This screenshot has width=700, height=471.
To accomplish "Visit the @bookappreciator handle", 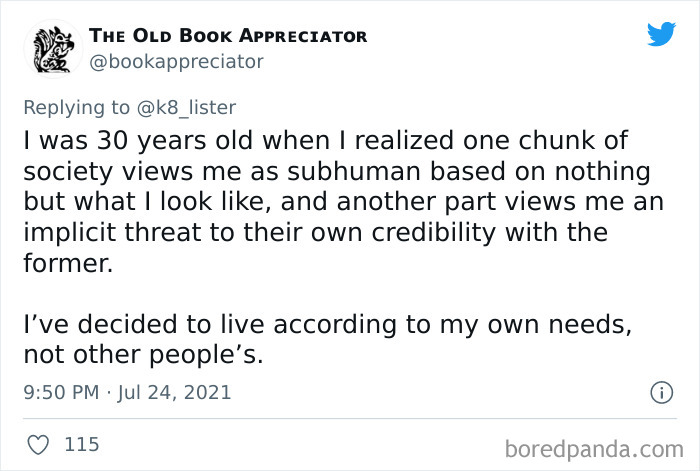I will pos(177,62).
